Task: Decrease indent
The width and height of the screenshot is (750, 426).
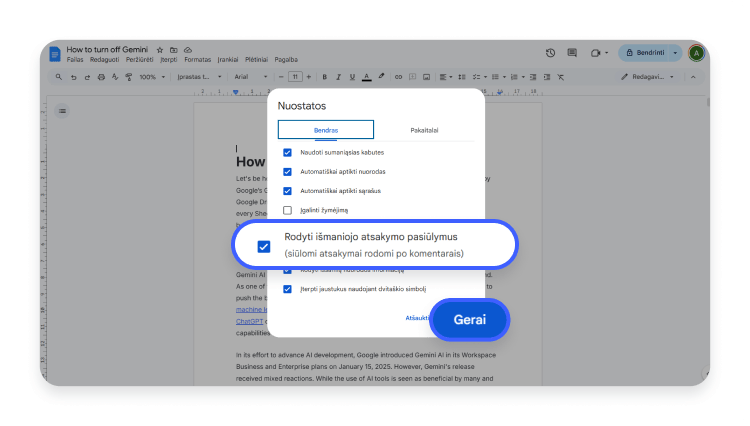Action: coord(533,77)
